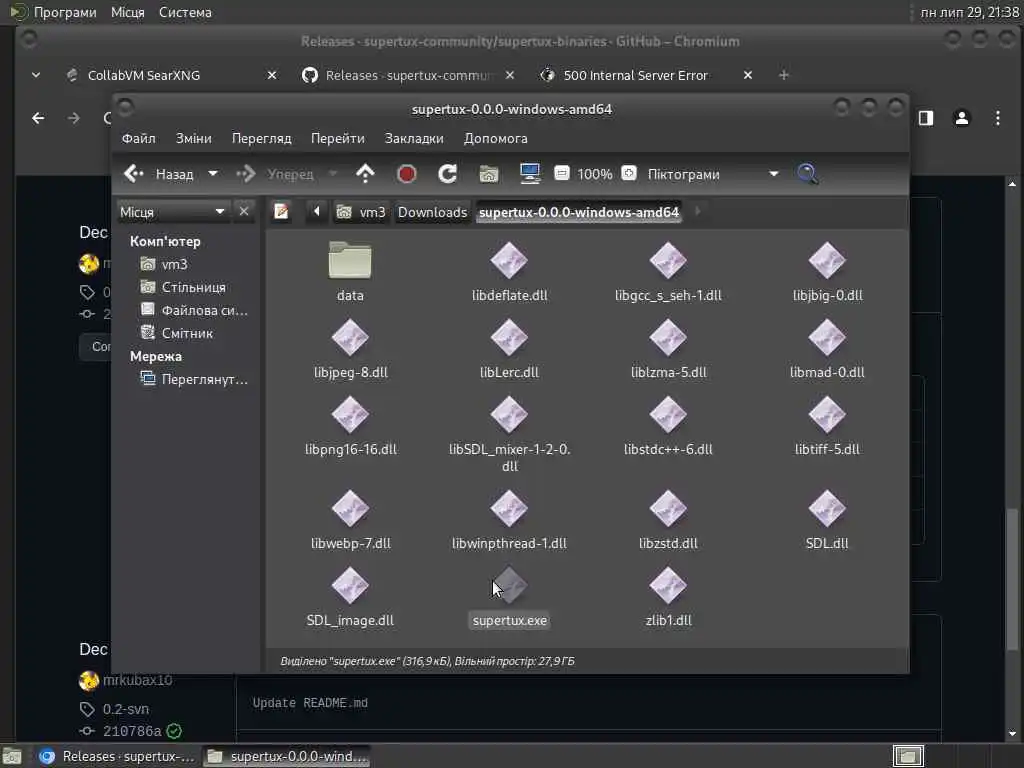Select zlib1.dll file
This screenshot has width=1024, height=768.
coord(668,596)
